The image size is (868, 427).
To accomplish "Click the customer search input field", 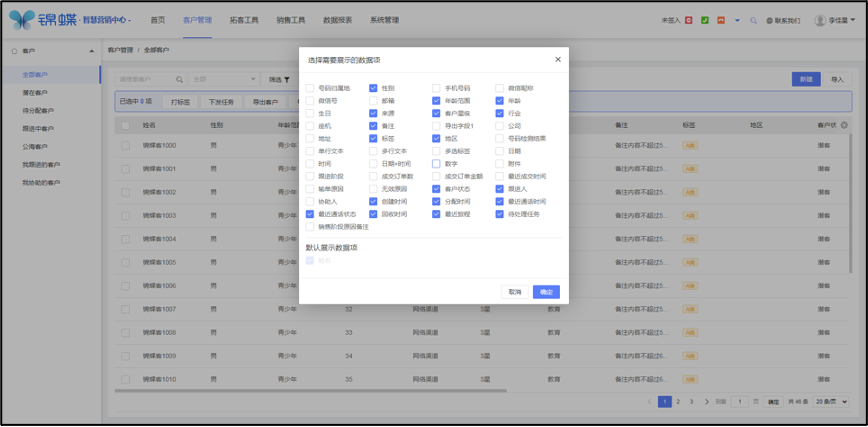I will (x=150, y=80).
